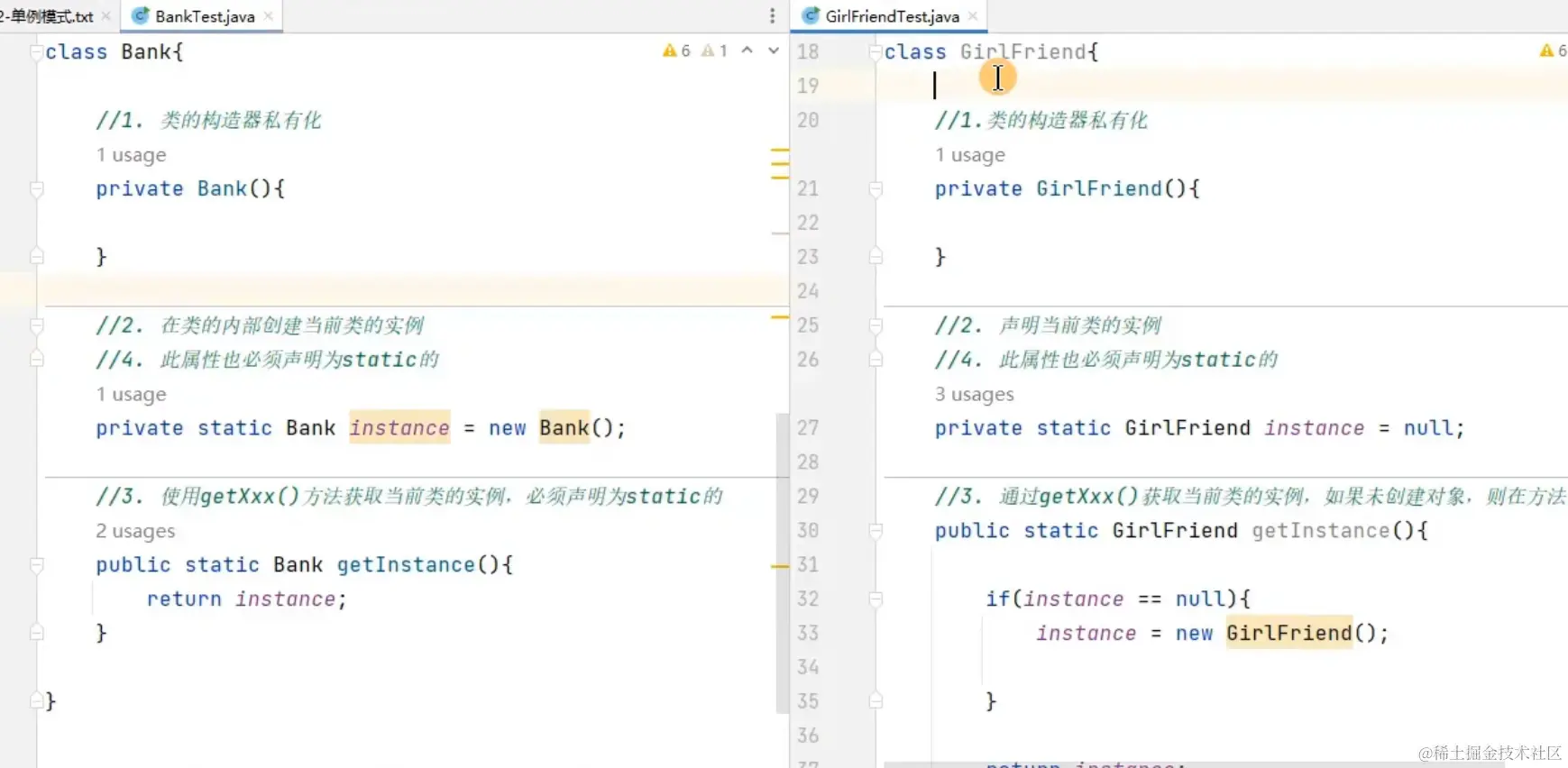Click '//2. 在类的内部创建当前类的实例' comment

click(x=261, y=325)
